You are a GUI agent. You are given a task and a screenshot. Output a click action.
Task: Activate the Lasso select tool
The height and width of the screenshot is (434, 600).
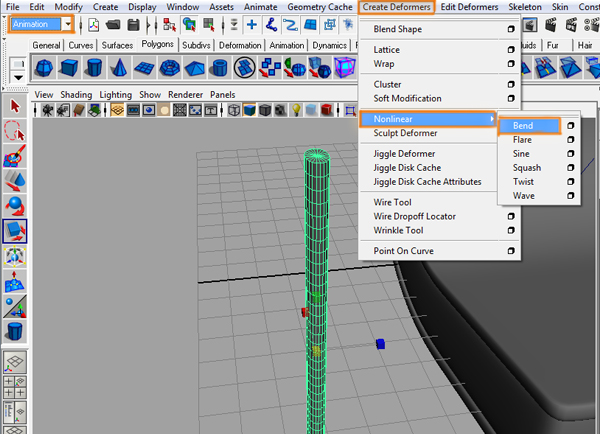pos(15,131)
